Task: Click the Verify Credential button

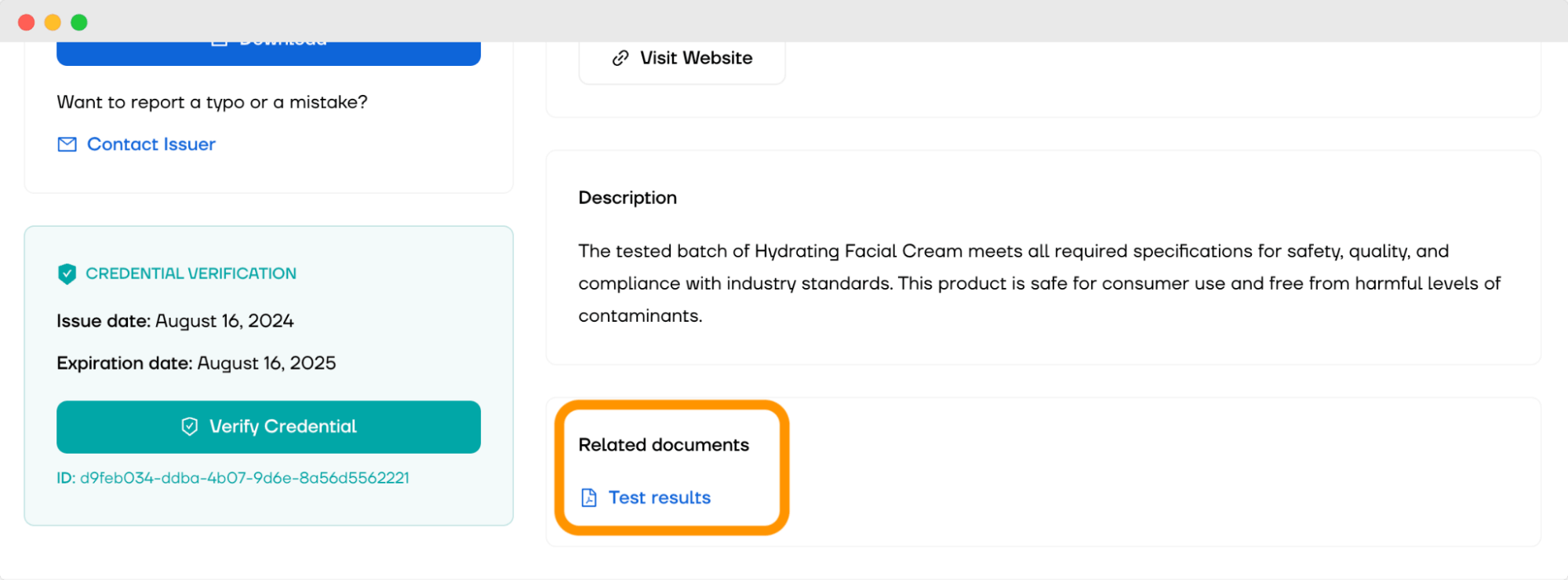Action: coord(268,427)
